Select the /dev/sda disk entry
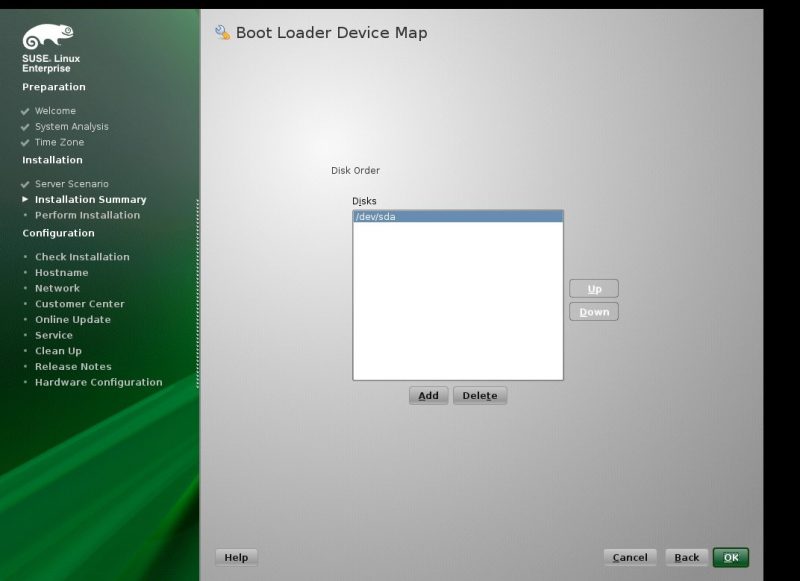 pyautogui.click(x=457, y=216)
